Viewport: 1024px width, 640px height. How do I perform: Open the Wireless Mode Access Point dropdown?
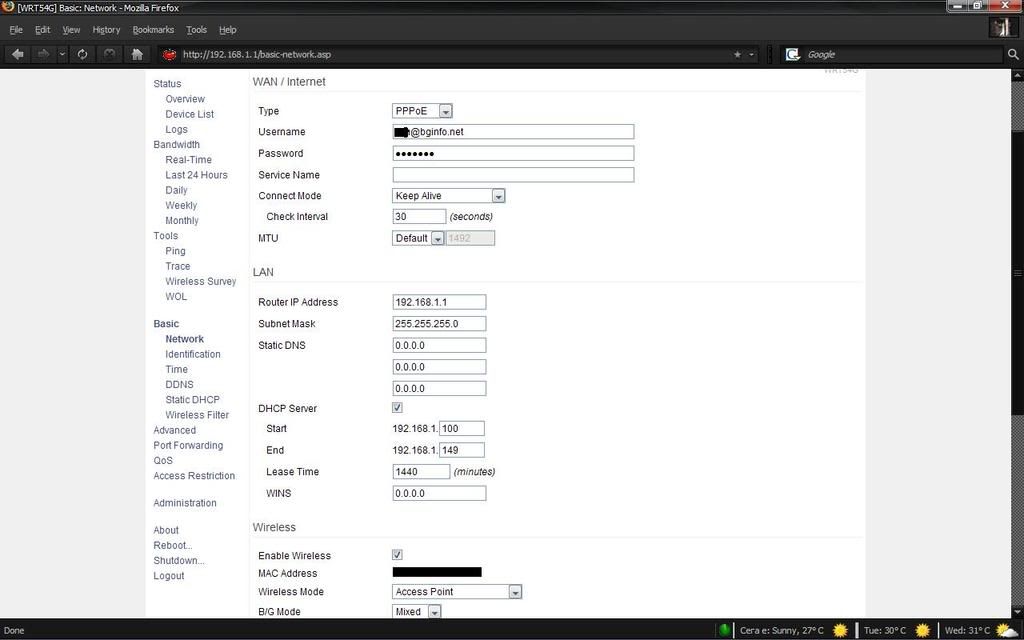click(x=457, y=592)
